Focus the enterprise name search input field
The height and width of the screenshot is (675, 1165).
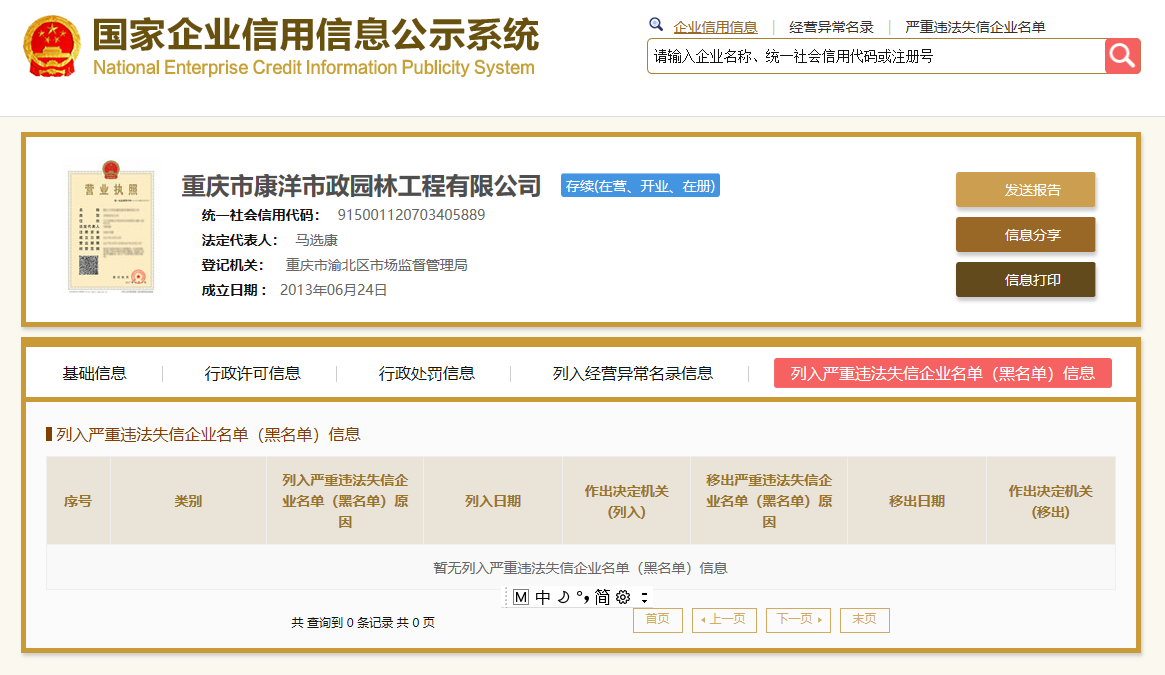(876, 56)
